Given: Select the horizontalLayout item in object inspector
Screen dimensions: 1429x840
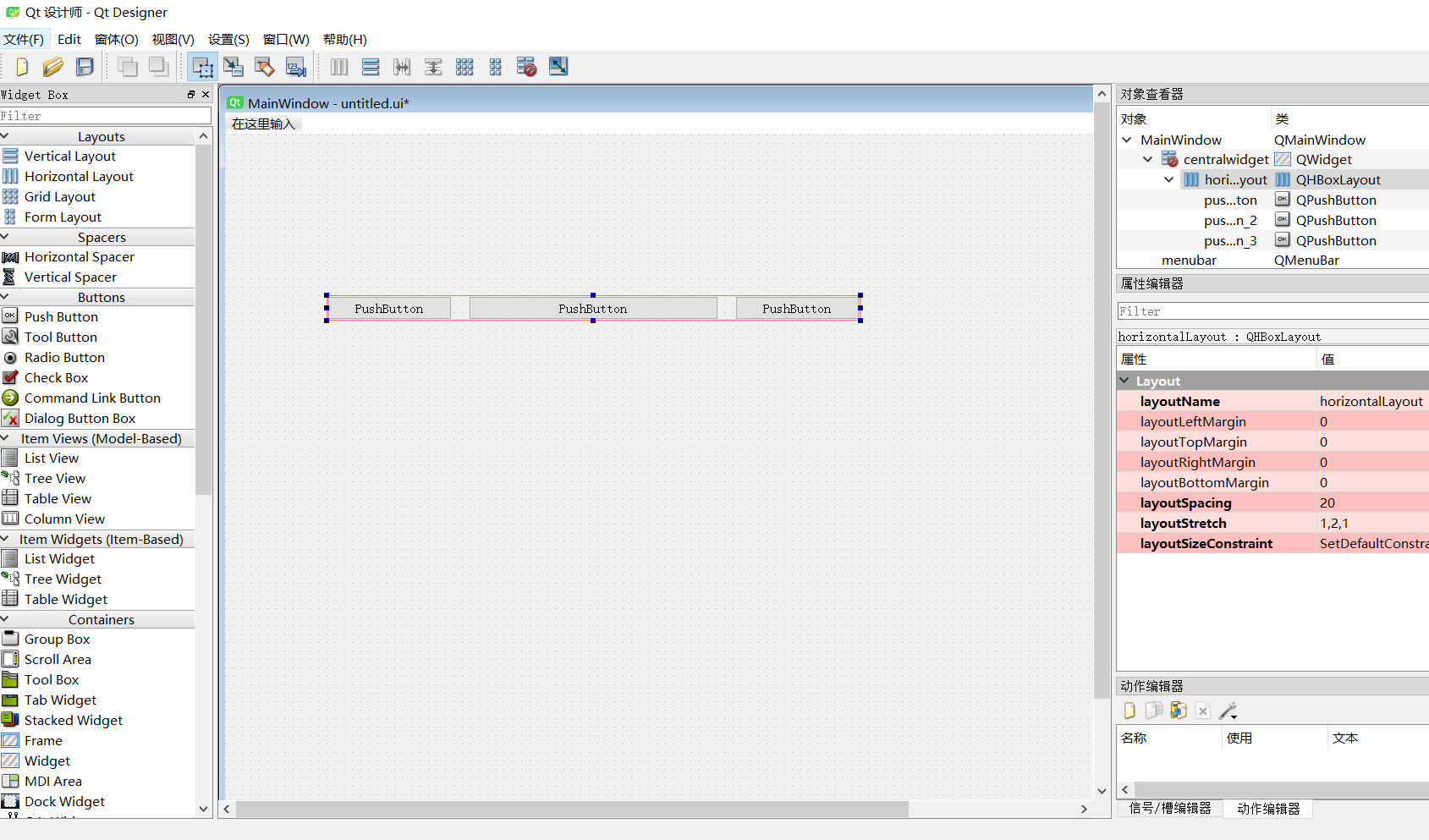Looking at the screenshot, I should pyautogui.click(x=1234, y=179).
